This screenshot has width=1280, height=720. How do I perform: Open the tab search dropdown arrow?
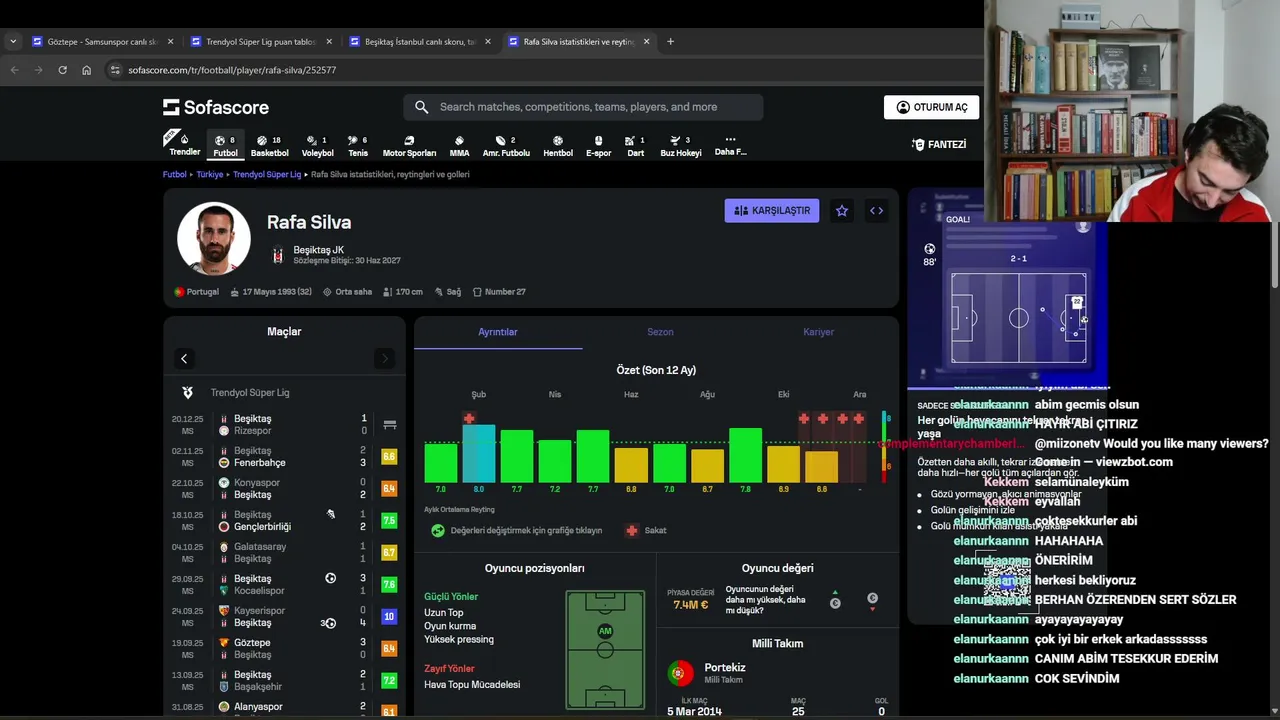coord(12,42)
